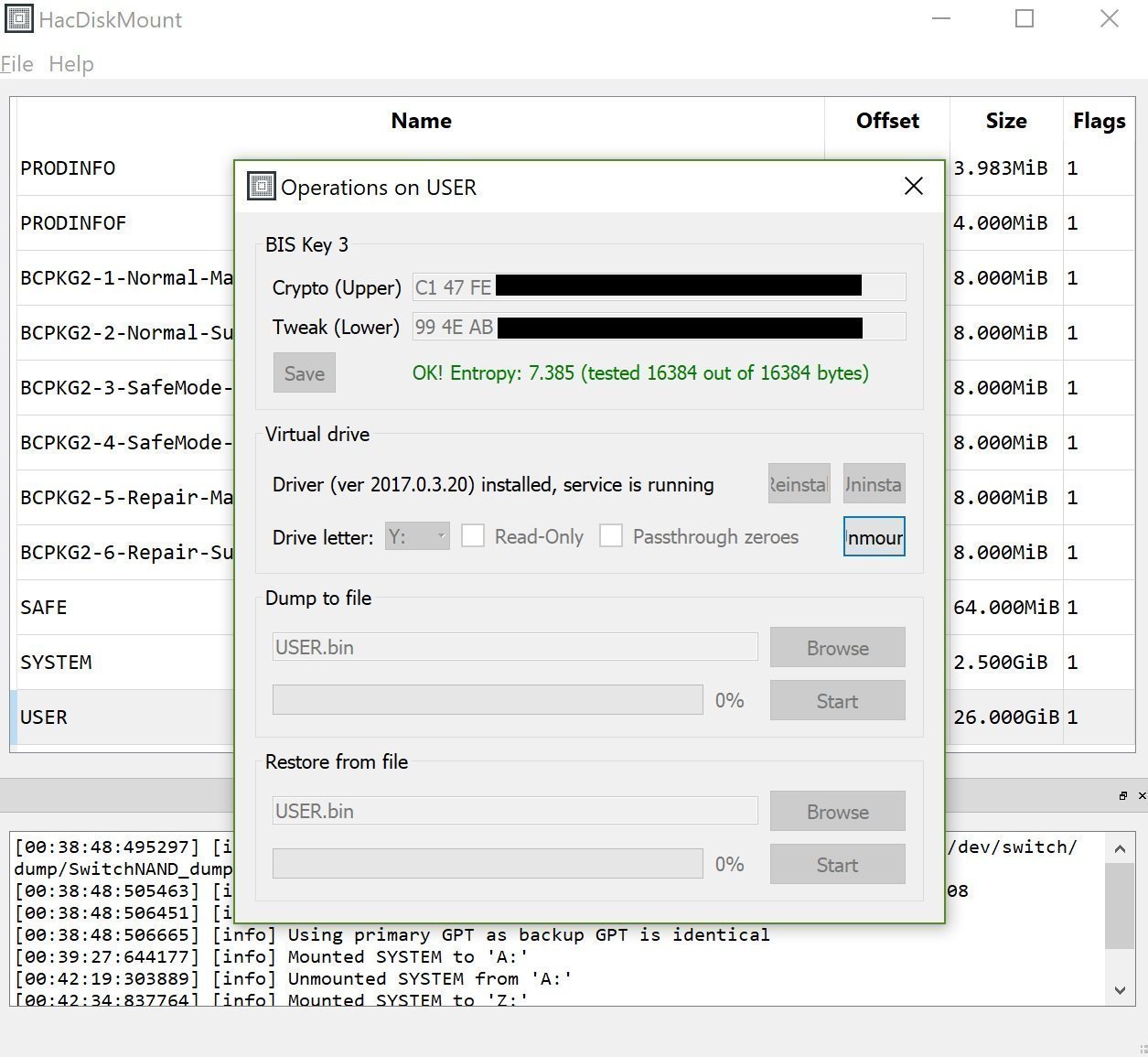Click the 64.000MiB size cell
This screenshot has height=1057, width=1148.
click(x=1006, y=608)
